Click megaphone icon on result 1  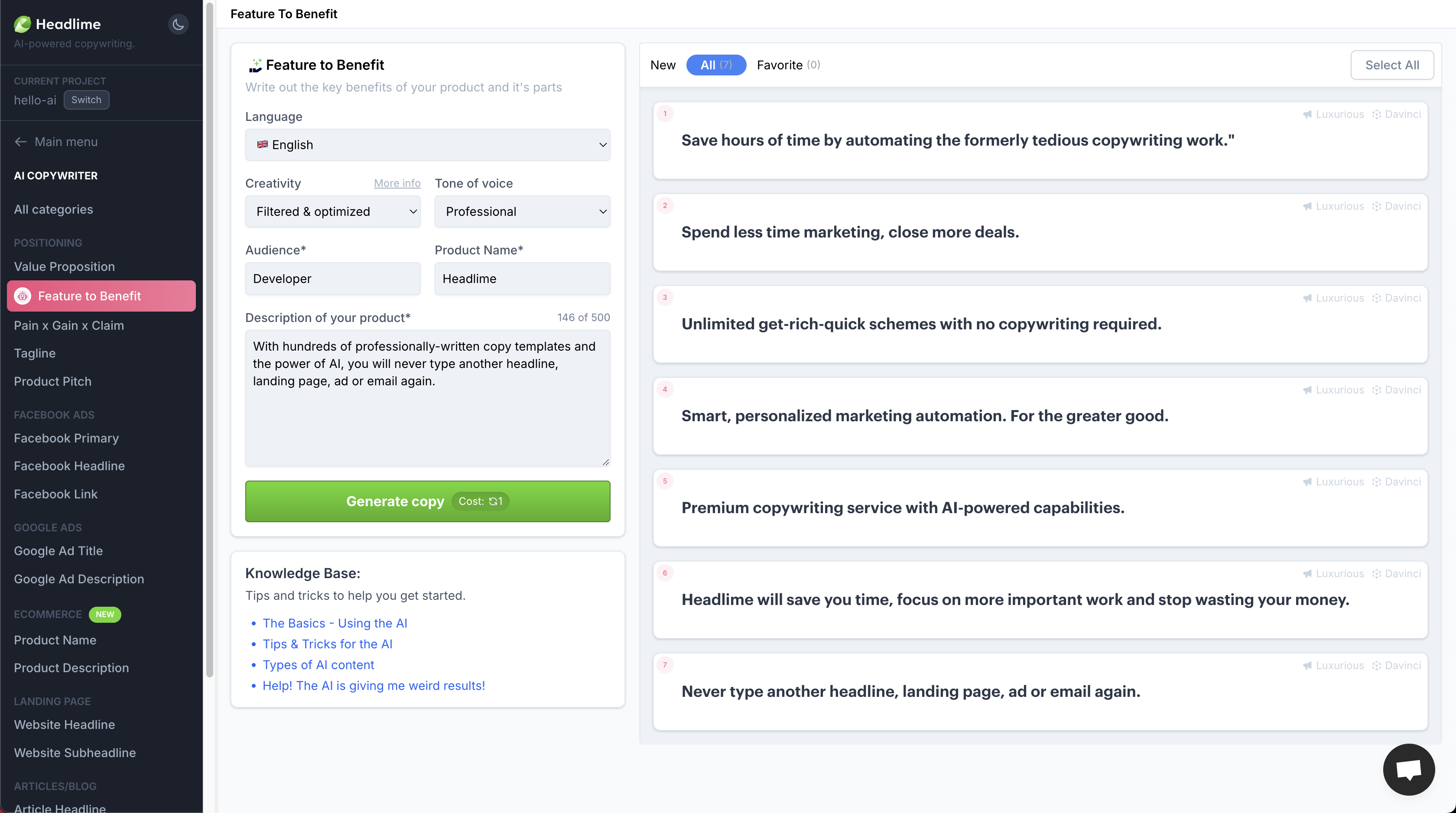point(1307,114)
